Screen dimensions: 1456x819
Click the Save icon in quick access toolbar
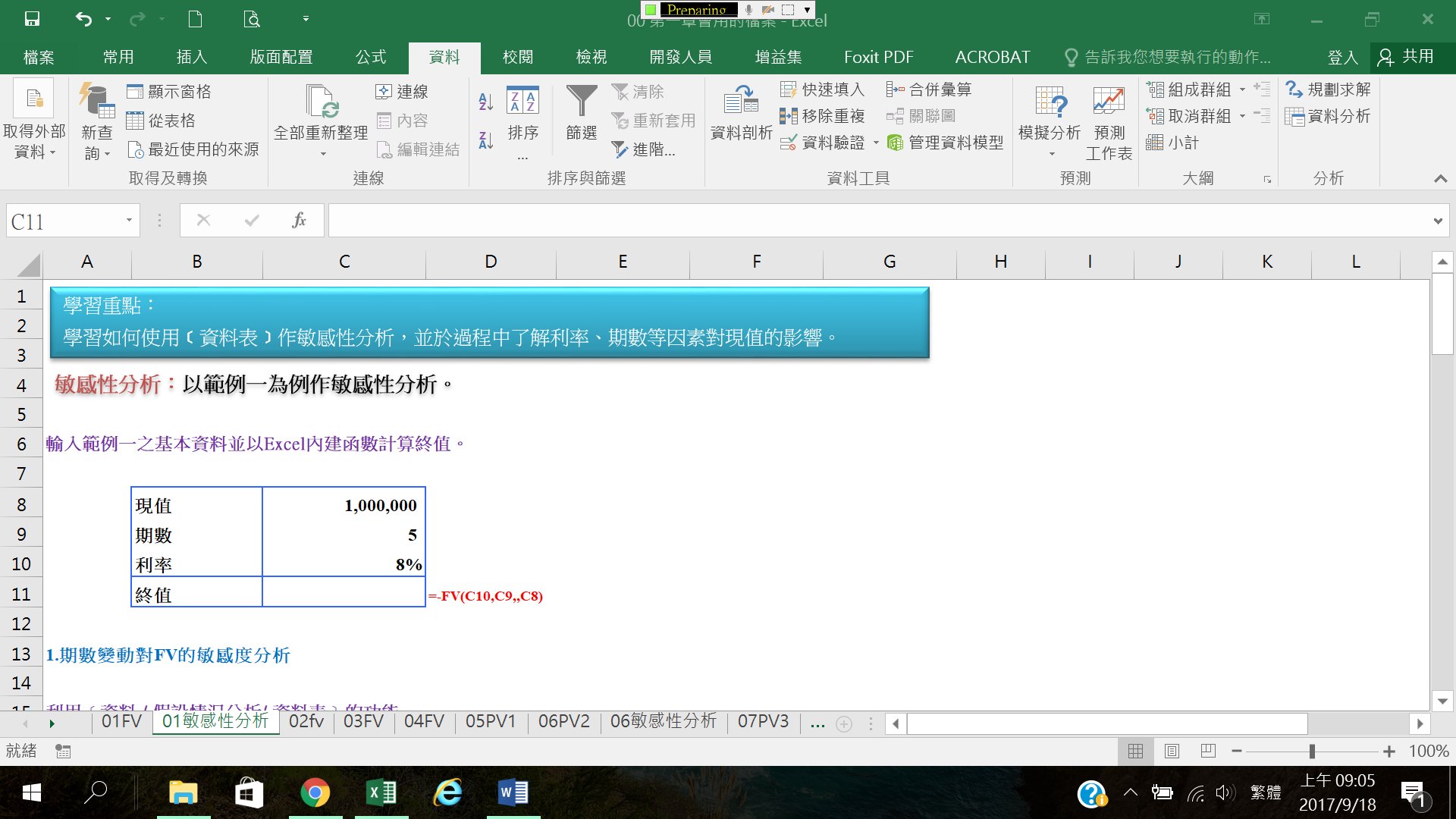point(32,19)
